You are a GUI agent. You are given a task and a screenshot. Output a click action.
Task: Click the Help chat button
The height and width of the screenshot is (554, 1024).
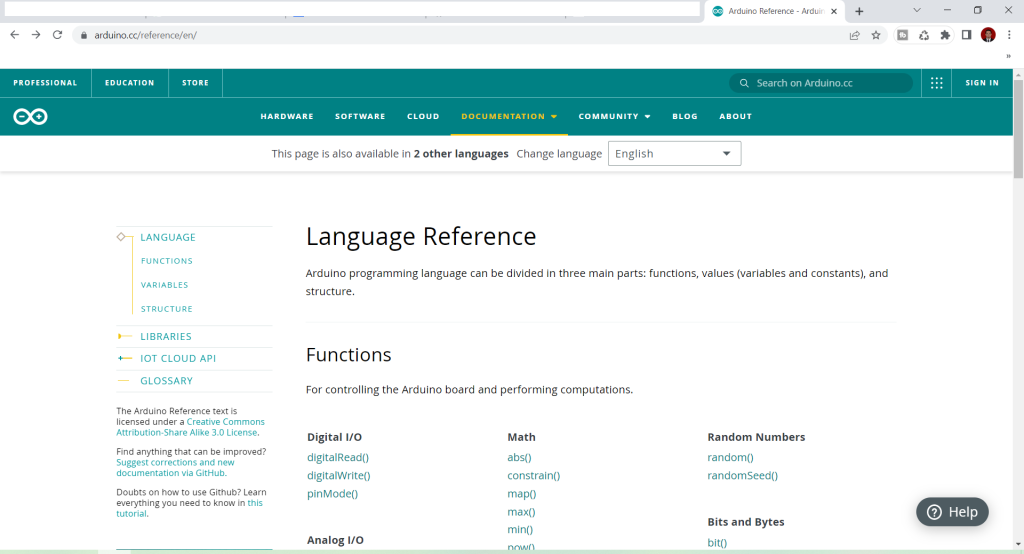click(x=952, y=512)
